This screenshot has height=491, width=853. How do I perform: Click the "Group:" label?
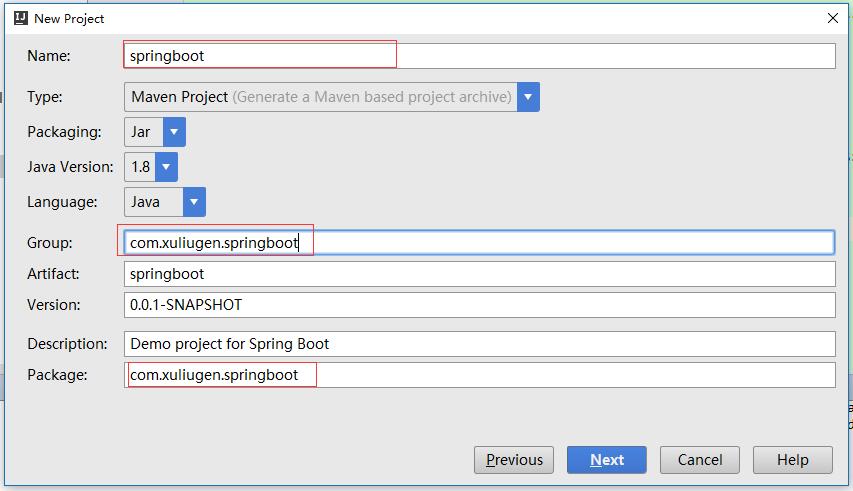(50, 243)
